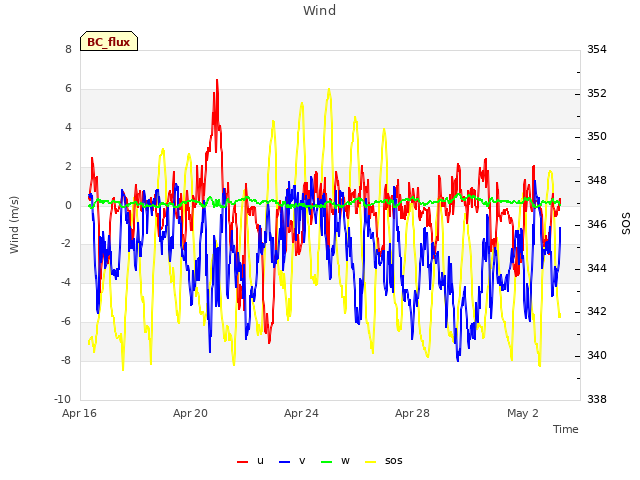Image resolution: width=640 pixels, height=480 pixels.
Task: Click the BC_flux label tab
Action: tap(109, 41)
